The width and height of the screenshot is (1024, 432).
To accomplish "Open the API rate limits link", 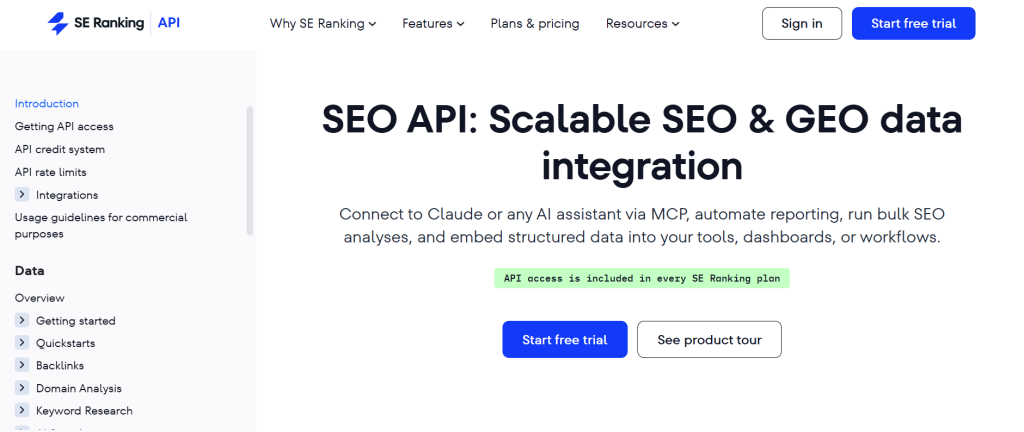I will pos(51,172).
